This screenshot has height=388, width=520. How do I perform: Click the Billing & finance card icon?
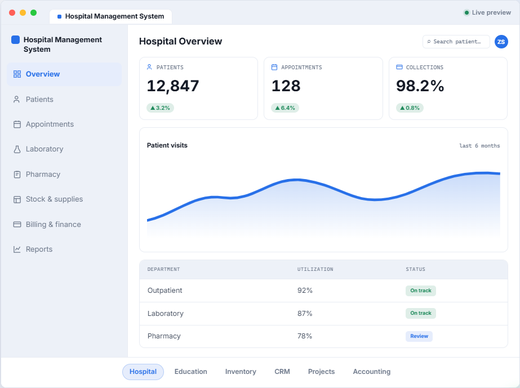coord(17,224)
